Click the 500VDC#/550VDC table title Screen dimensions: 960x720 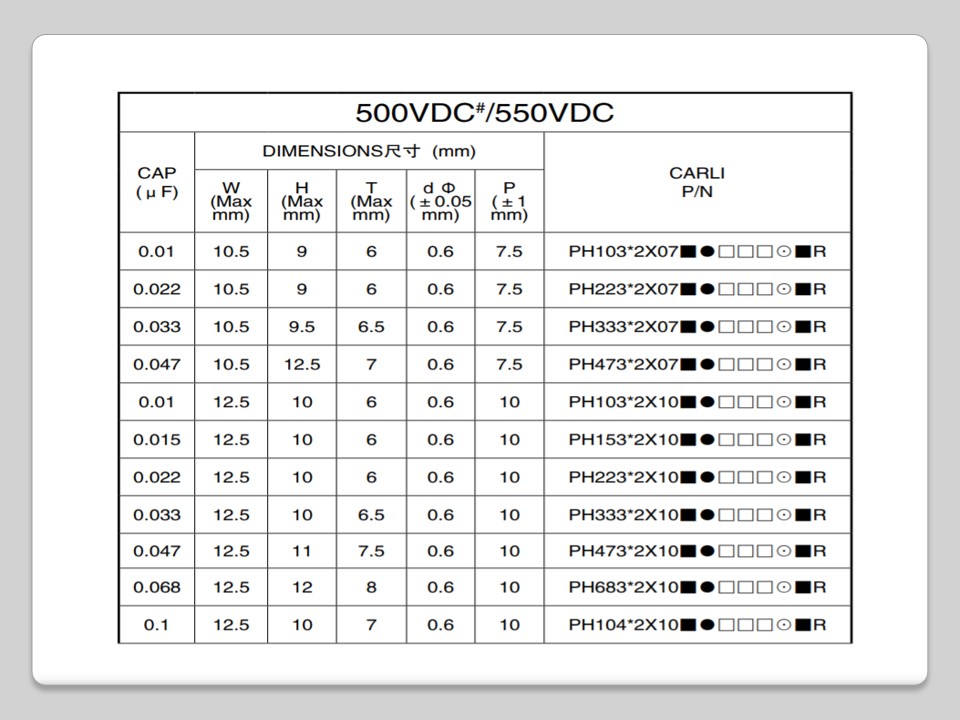pyautogui.click(x=485, y=112)
